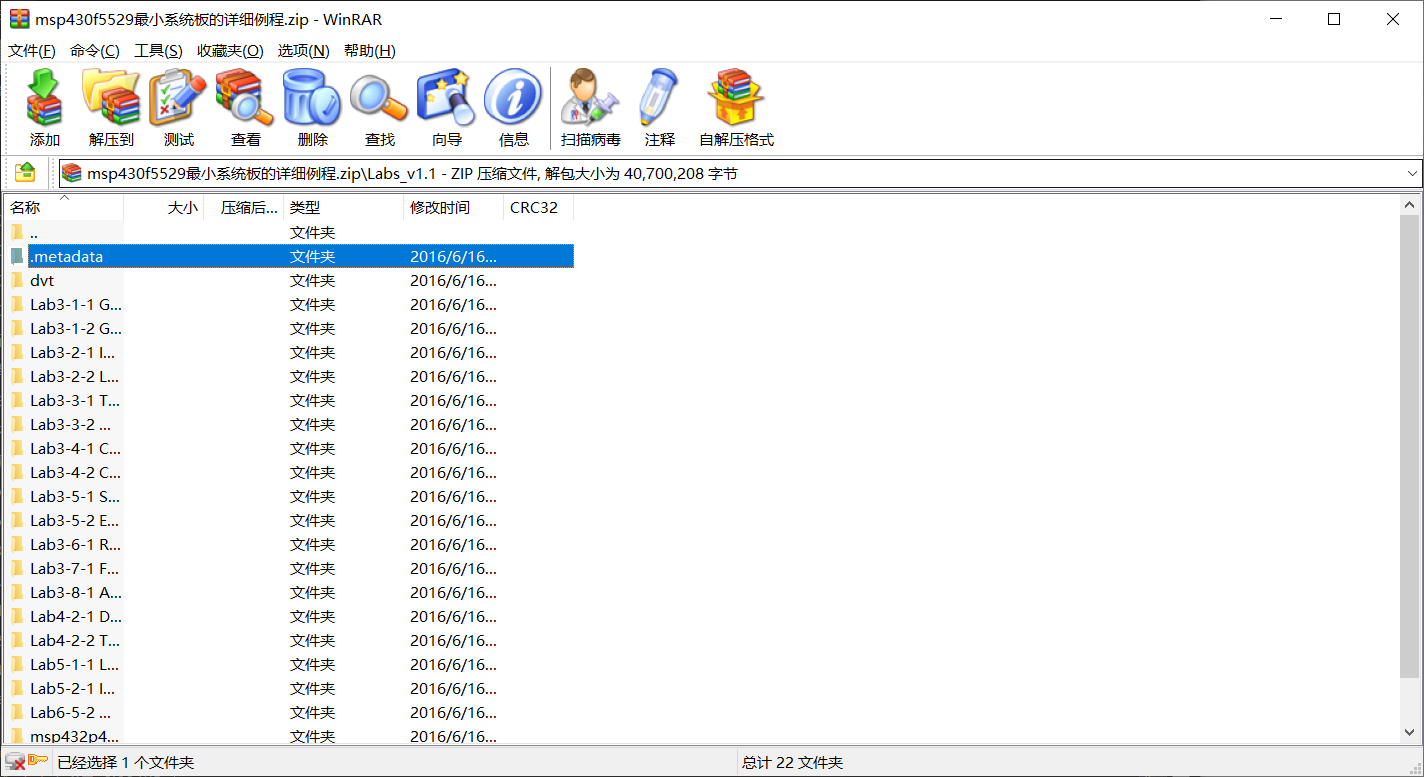Screen dimensions: 1424x777
Task: Expand the archive path dropdown arrow
Action: tap(1412, 173)
